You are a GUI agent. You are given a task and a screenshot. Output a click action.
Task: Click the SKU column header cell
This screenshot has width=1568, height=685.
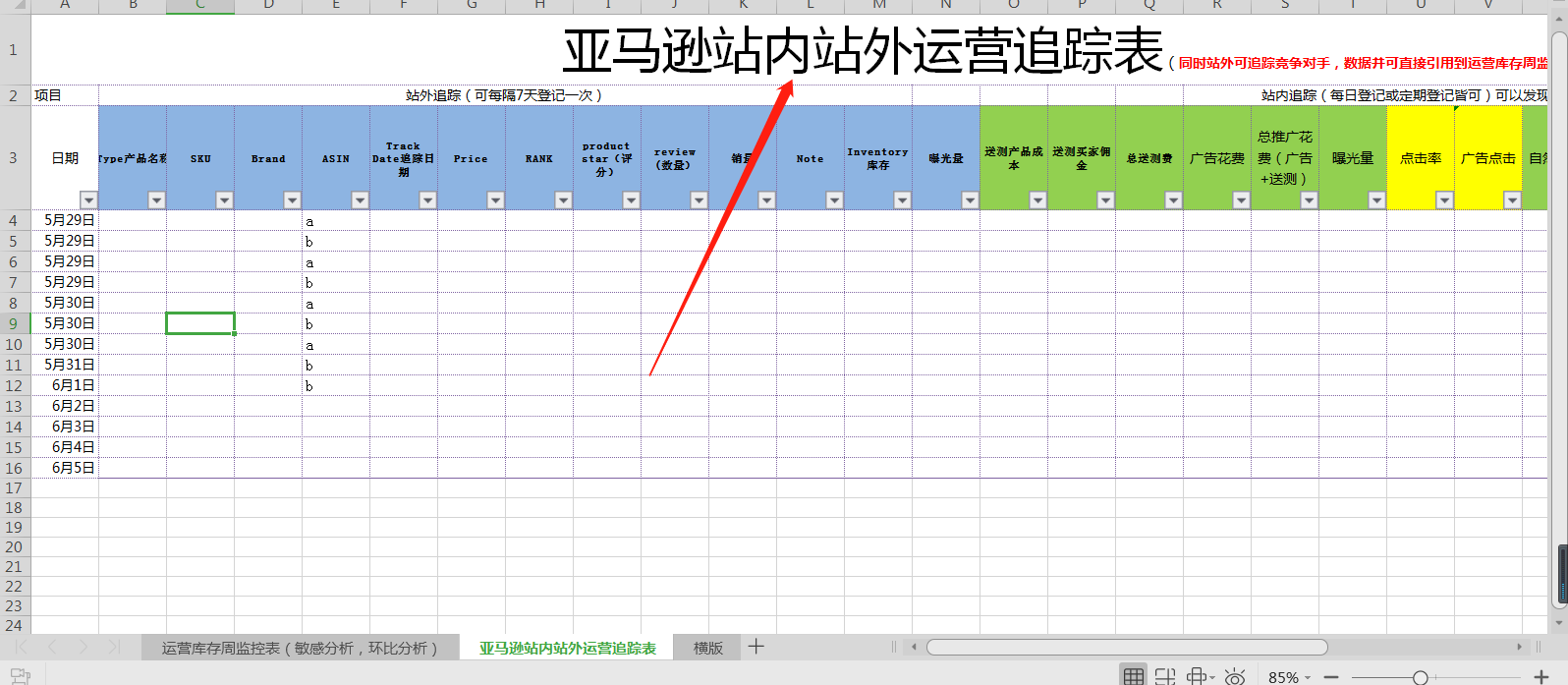pyautogui.click(x=200, y=157)
